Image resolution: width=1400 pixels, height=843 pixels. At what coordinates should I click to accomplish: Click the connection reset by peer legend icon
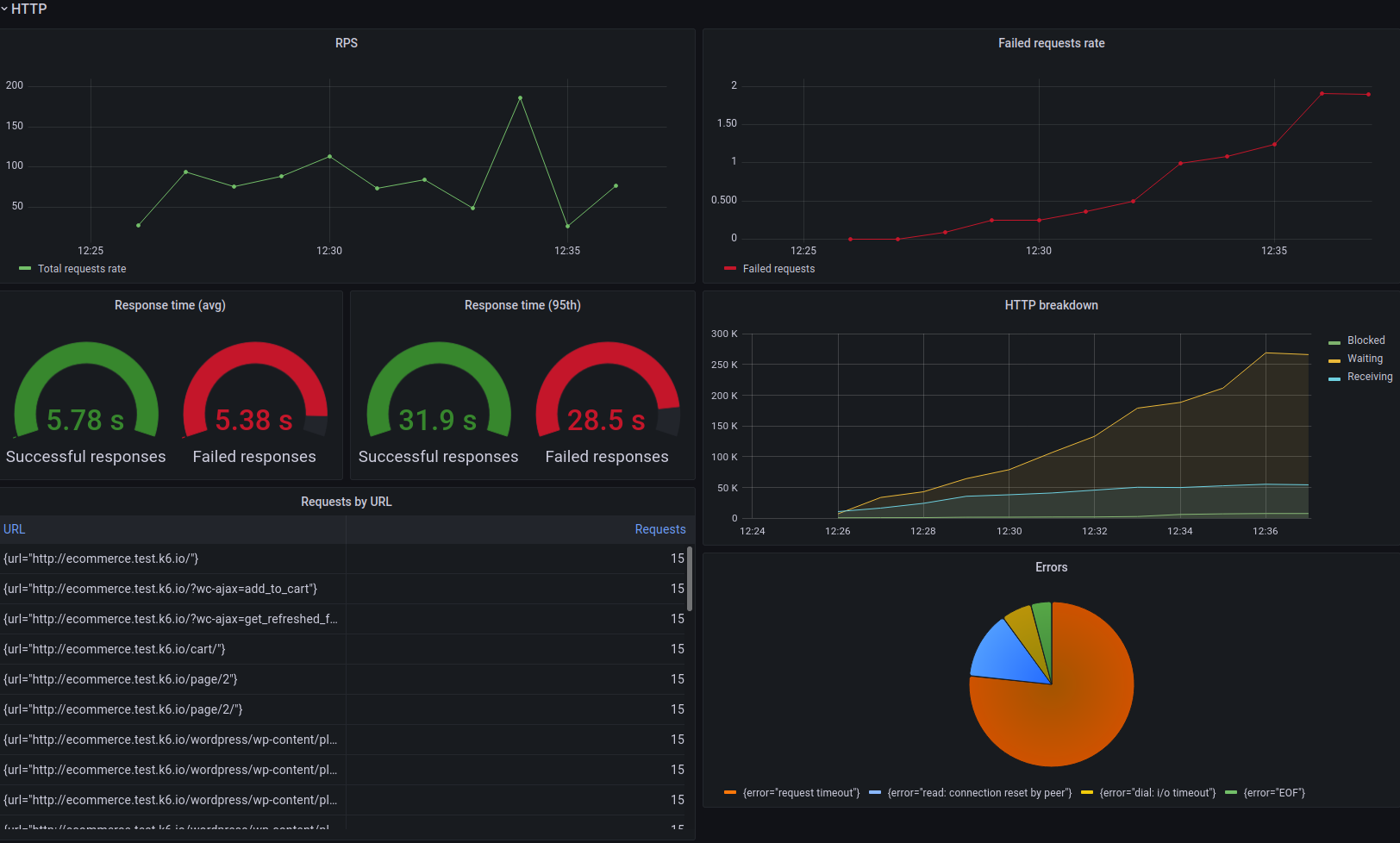[875, 792]
